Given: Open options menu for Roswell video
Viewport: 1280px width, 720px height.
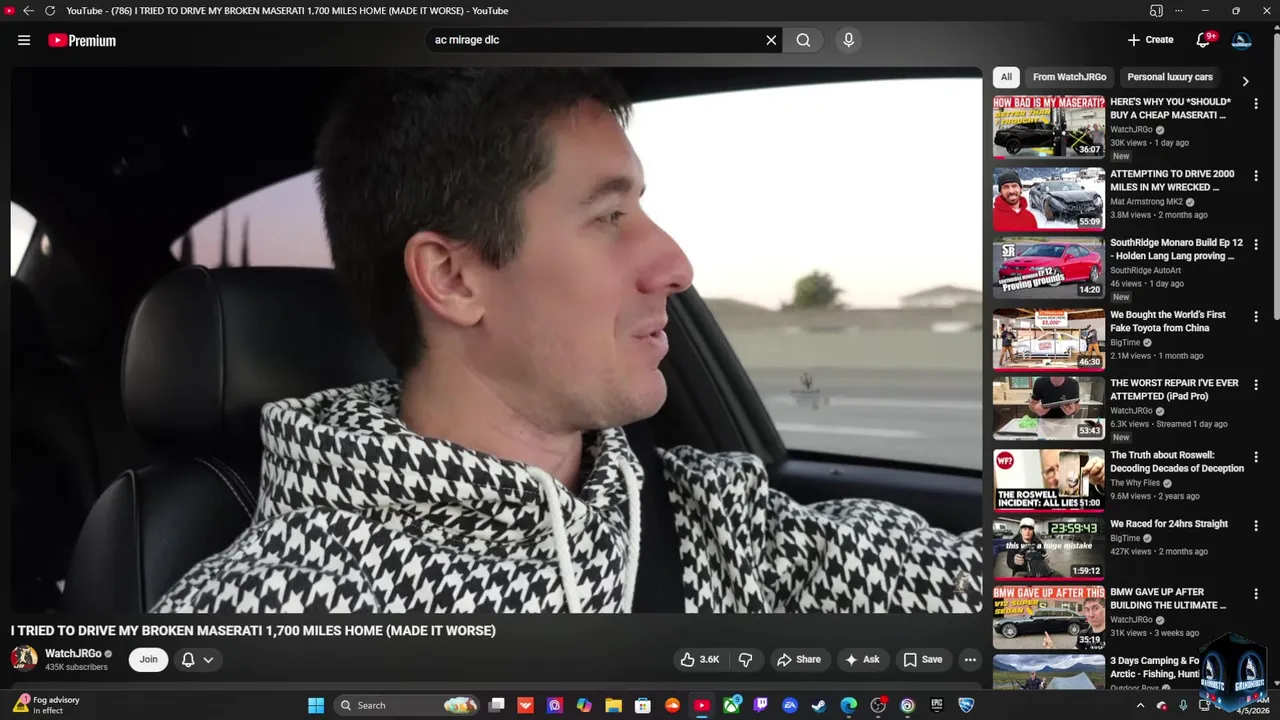Looking at the screenshot, I should tap(1256, 457).
